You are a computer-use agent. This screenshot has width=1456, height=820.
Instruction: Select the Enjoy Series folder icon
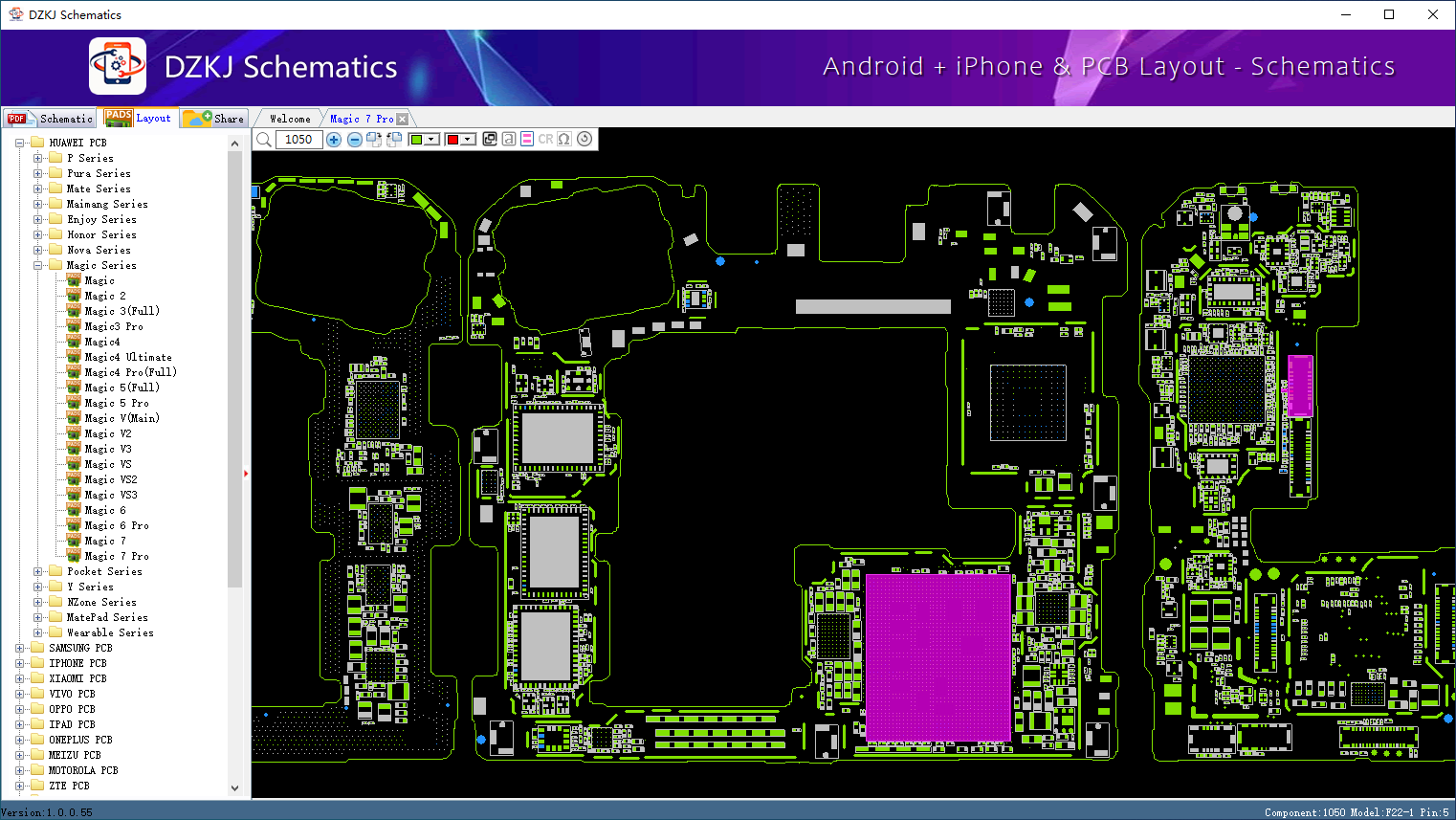point(55,219)
